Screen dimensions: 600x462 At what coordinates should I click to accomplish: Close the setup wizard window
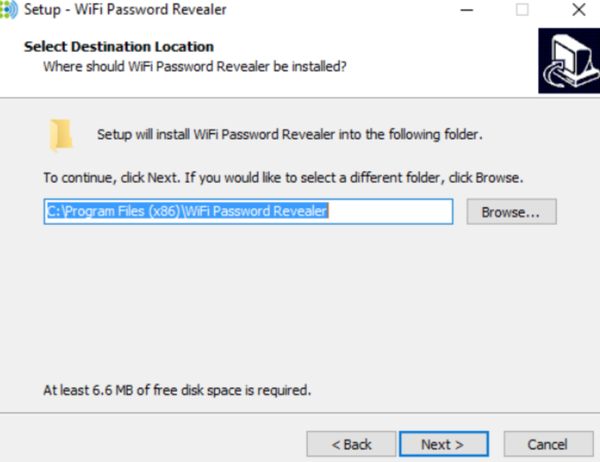pyautogui.click(x=577, y=10)
